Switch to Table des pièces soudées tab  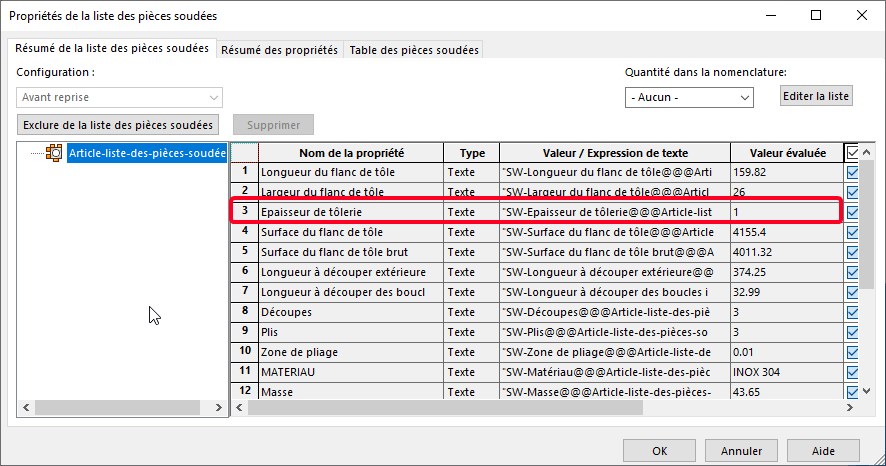click(413, 50)
